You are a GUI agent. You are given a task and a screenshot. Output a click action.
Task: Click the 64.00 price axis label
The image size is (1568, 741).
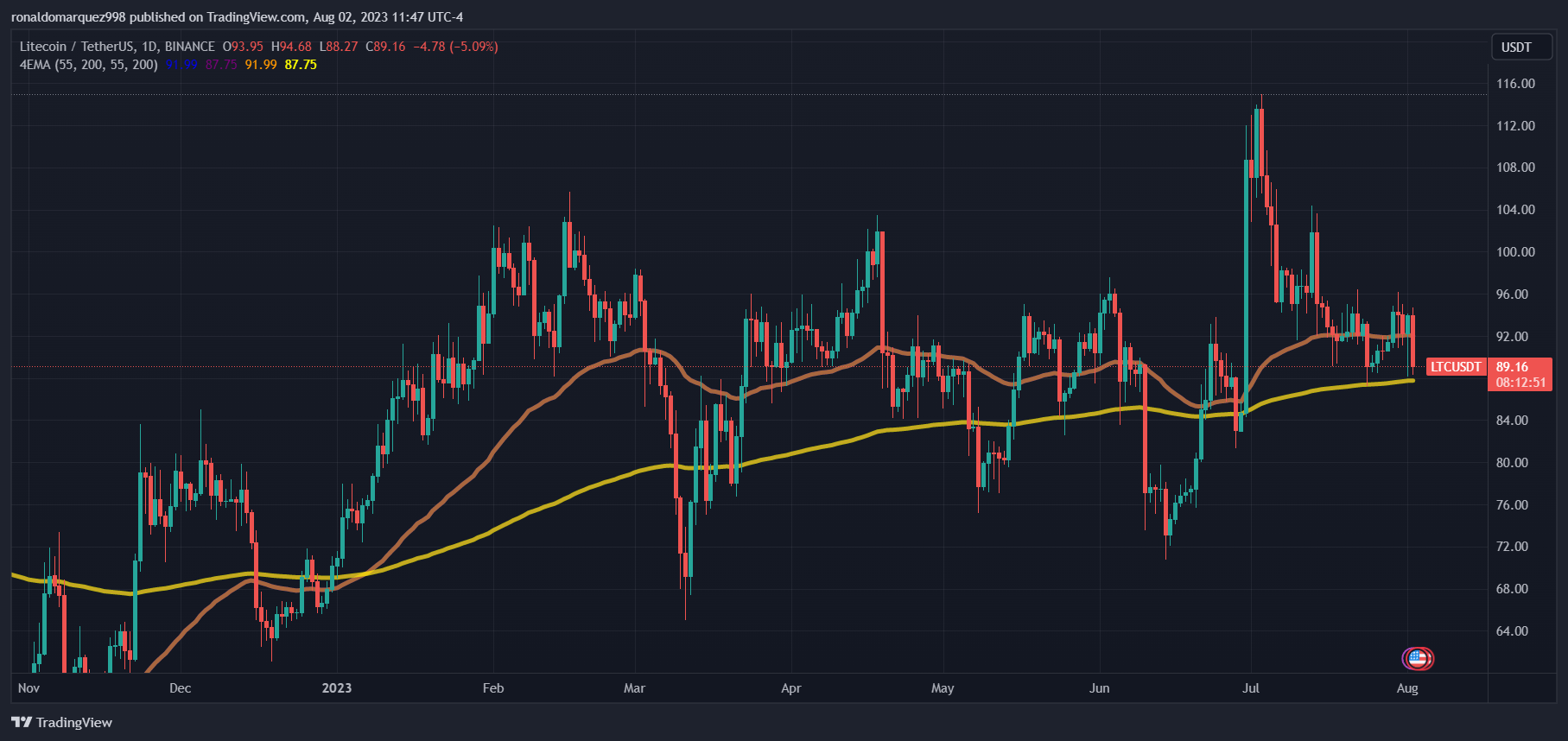tap(1512, 631)
